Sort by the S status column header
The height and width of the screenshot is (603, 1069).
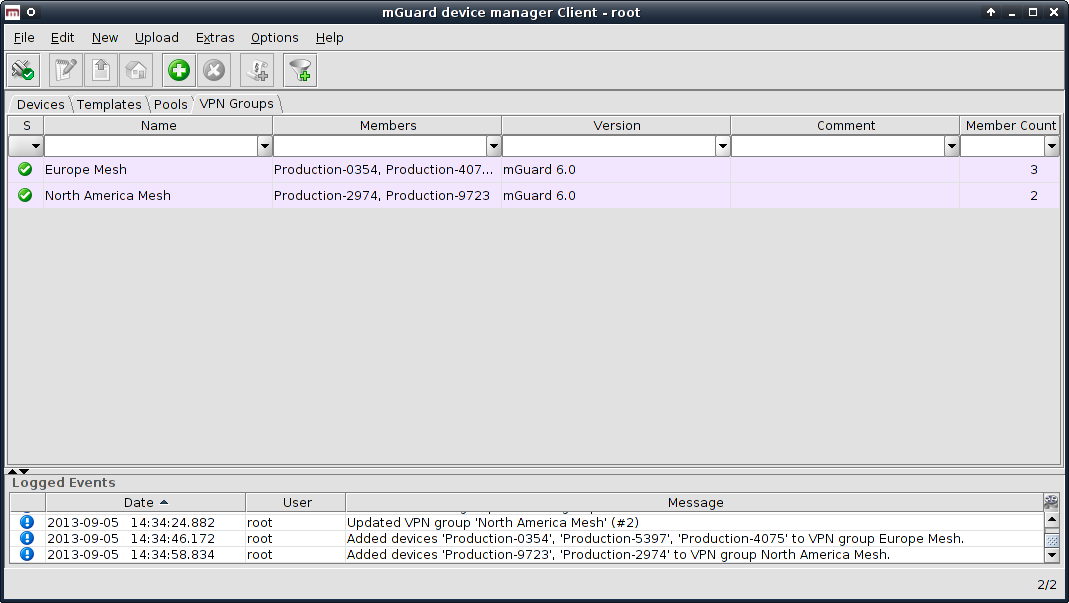point(27,126)
